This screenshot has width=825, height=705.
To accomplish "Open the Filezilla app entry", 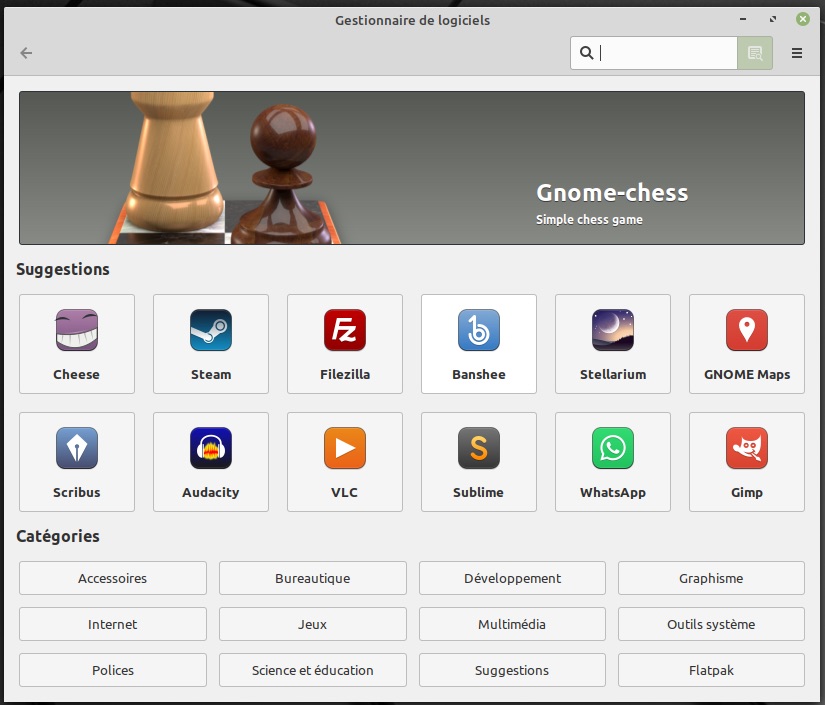I will (x=345, y=343).
